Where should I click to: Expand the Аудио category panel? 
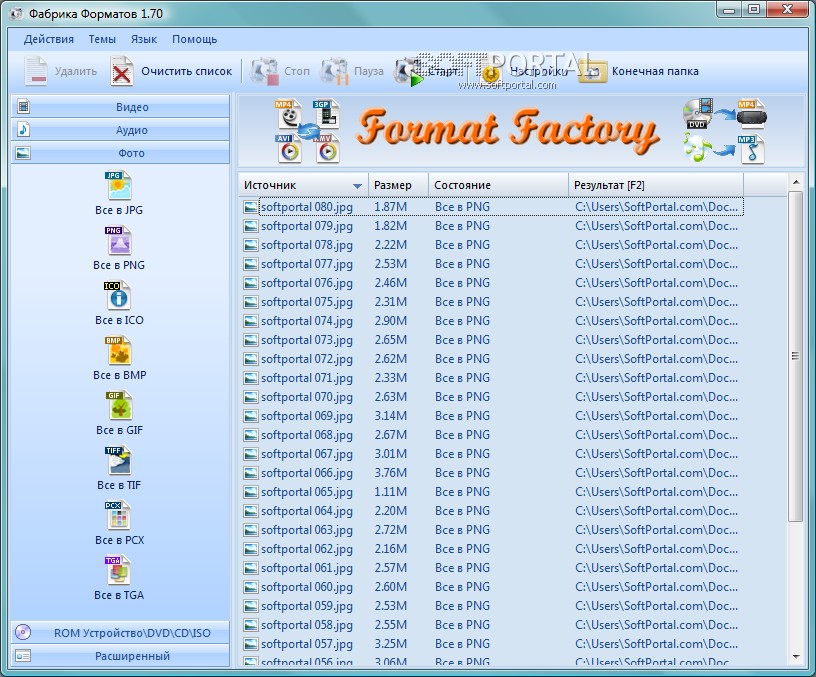(120, 130)
